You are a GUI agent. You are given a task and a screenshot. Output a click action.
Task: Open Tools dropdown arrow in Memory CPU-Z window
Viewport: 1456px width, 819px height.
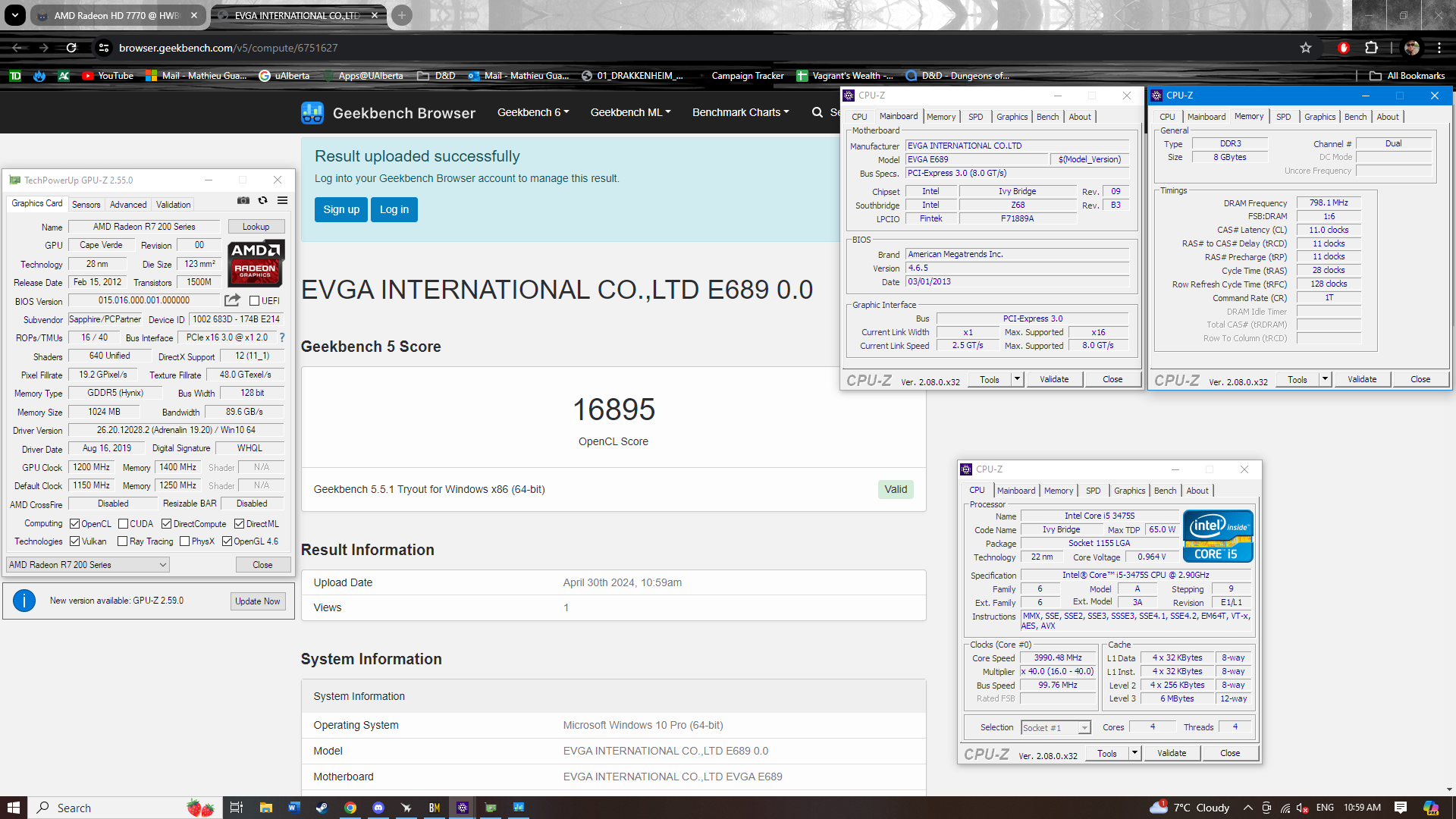(x=1325, y=379)
